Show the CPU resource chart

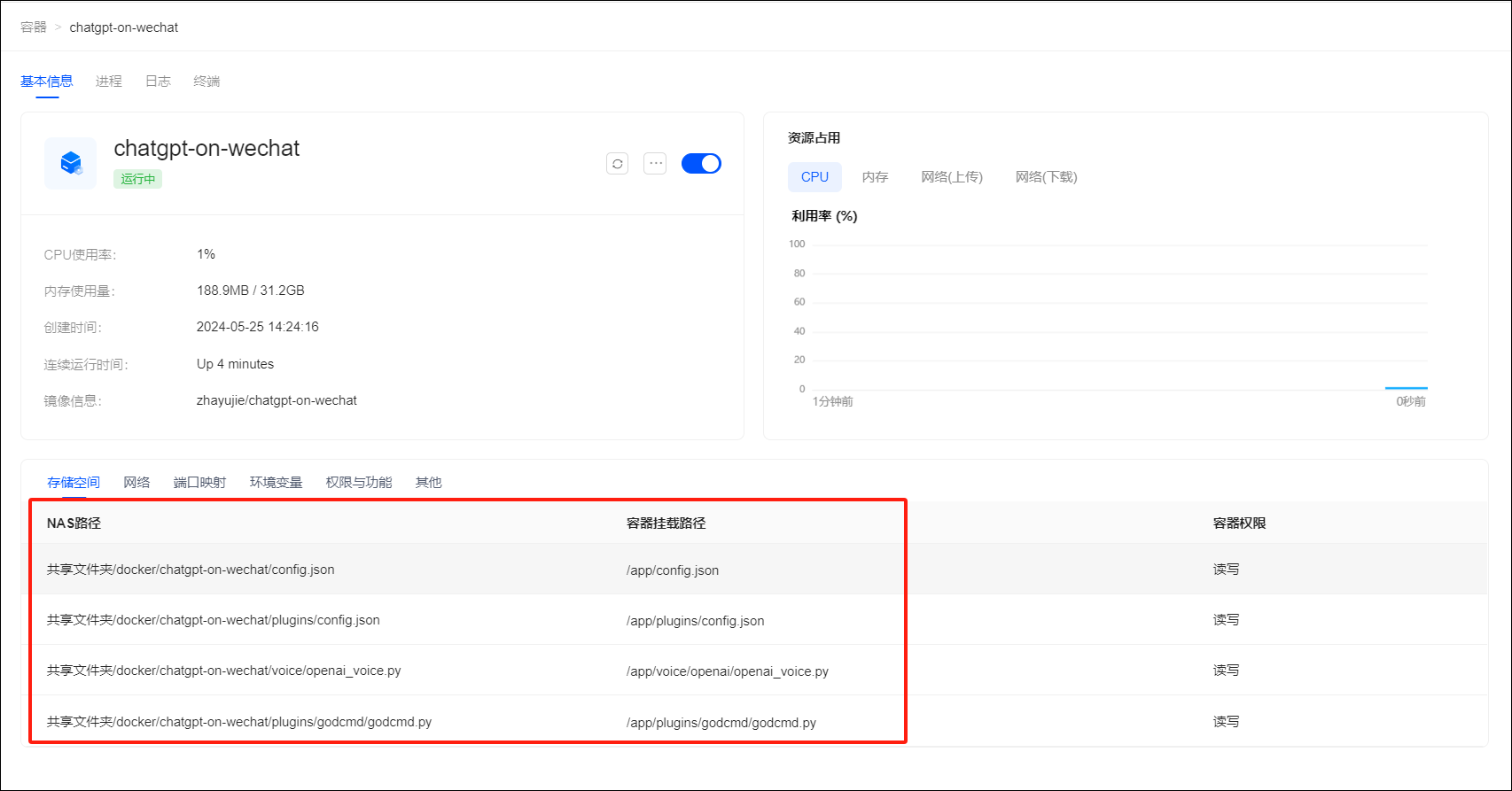click(x=814, y=177)
